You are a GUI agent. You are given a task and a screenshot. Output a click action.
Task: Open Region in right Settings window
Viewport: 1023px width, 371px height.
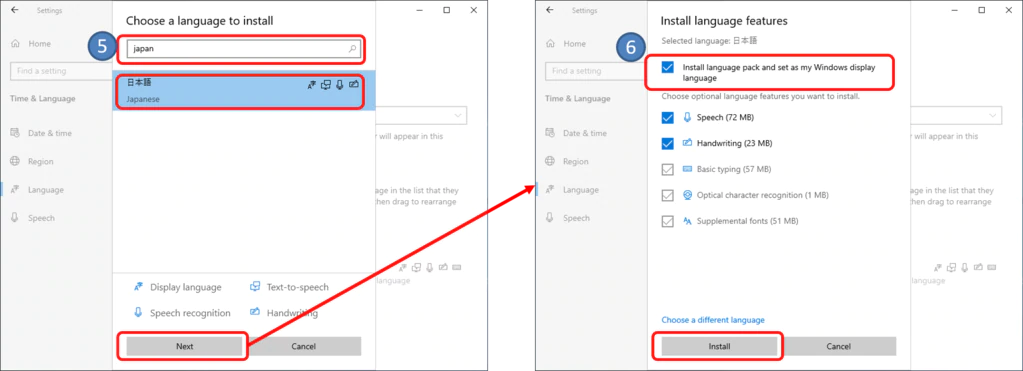click(x=575, y=162)
